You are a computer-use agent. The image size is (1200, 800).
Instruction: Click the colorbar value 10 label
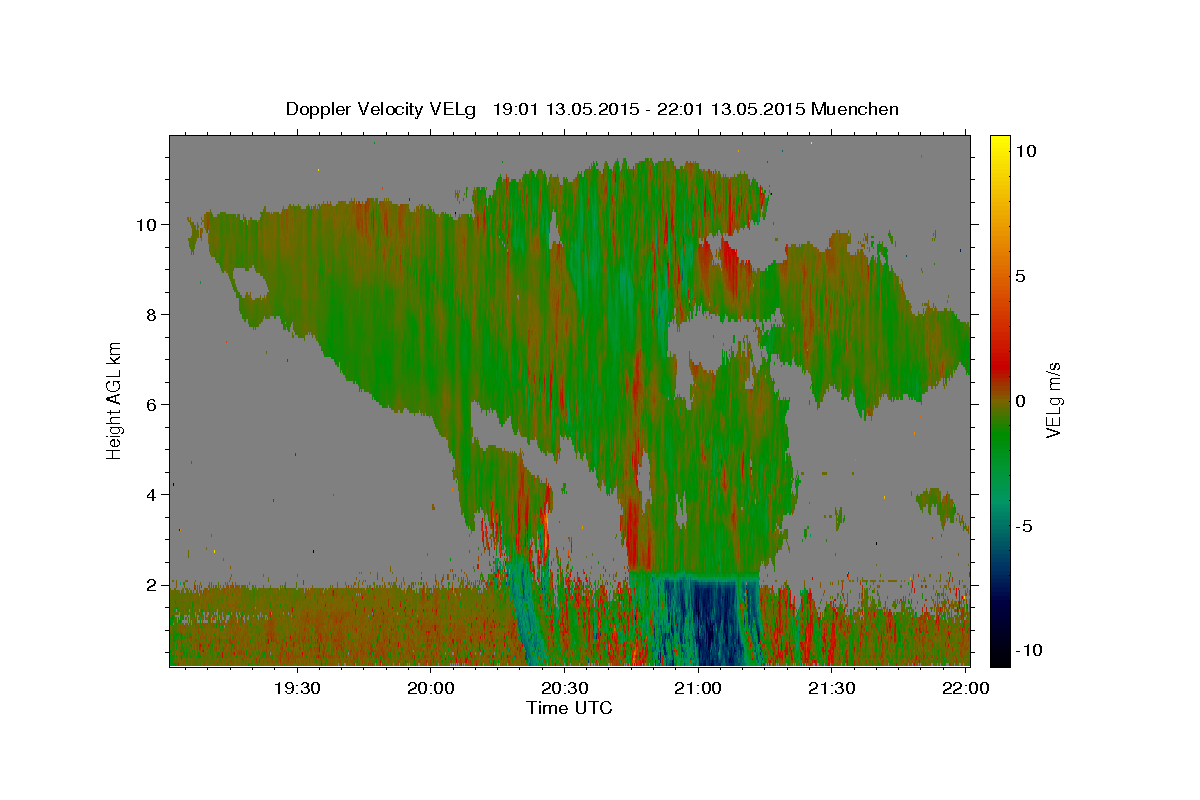pos(1026,151)
